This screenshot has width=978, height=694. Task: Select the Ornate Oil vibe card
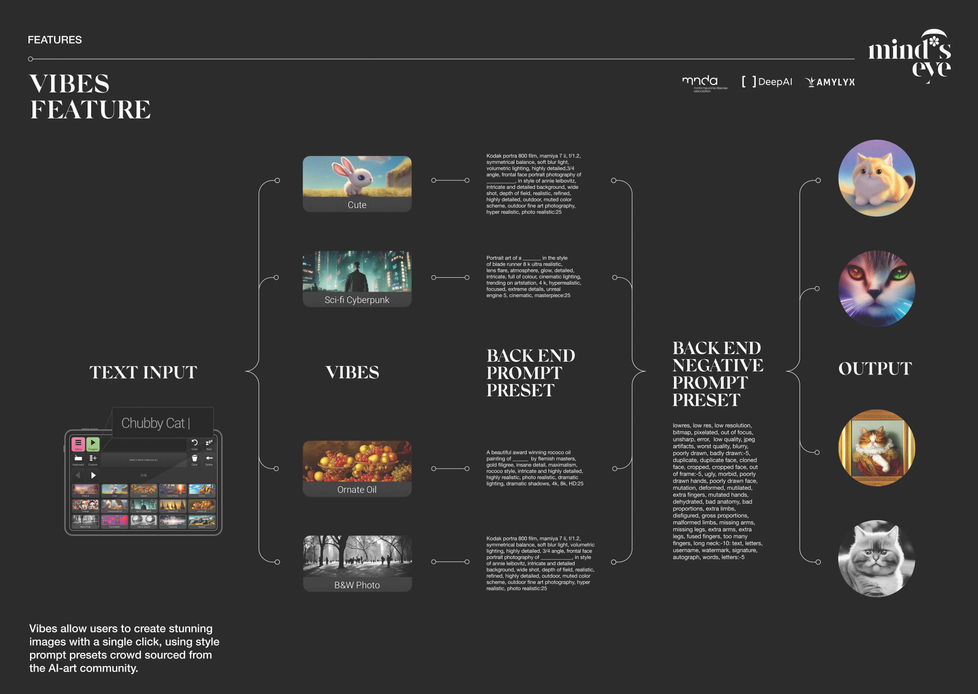point(357,469)
